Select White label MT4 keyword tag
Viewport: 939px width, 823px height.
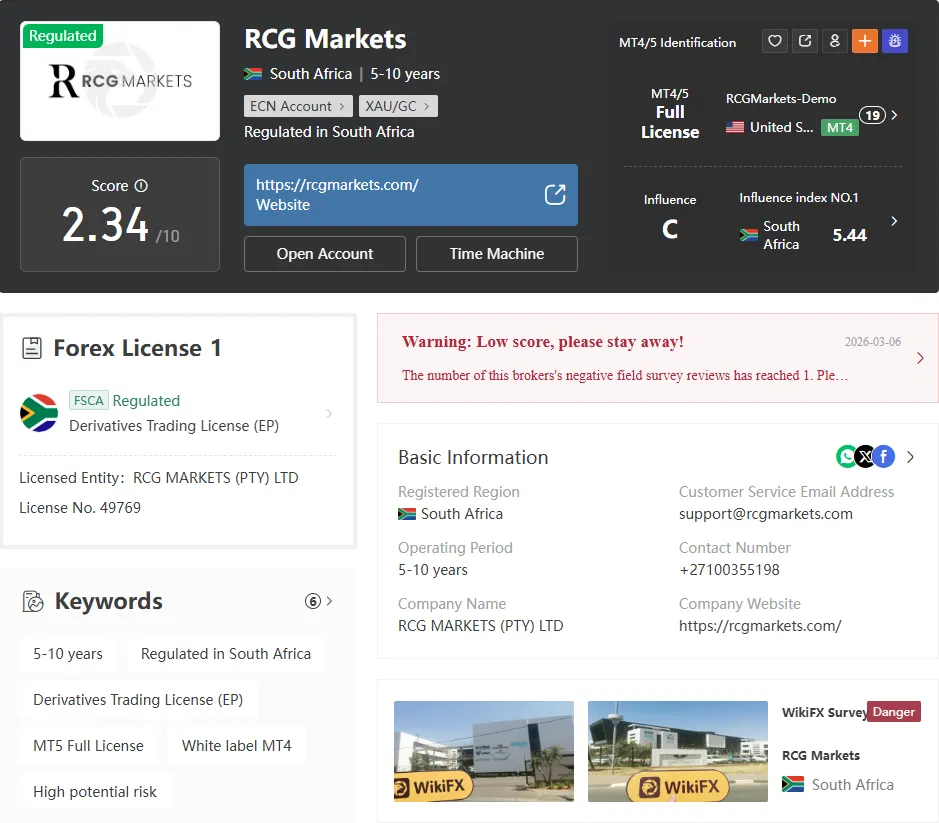pyautogui.click(x=237, y=746)
